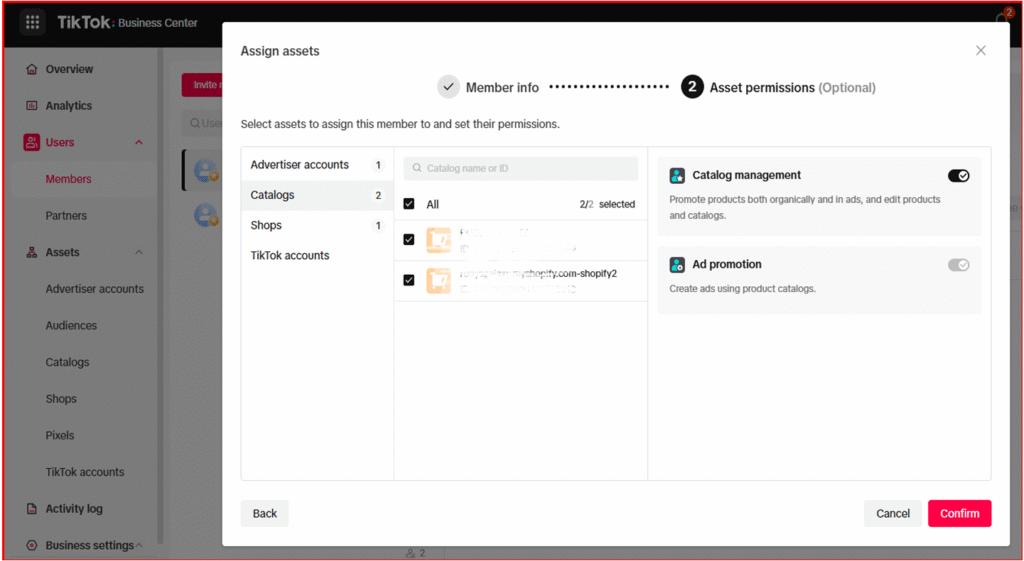Uncheck the All catalogs checkbox
Image resolution: width=1024 pixels, height=561 pixels.
[409, 204]
